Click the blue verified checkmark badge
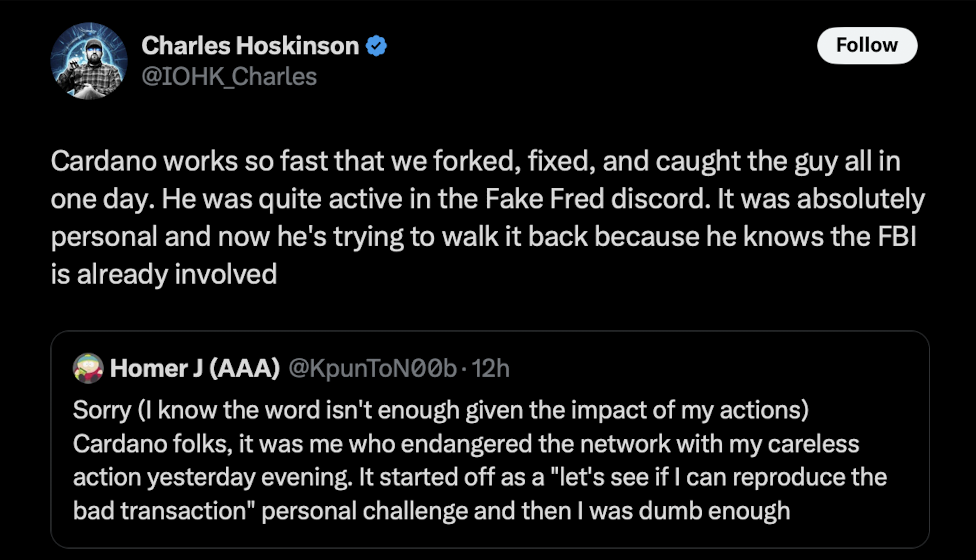The width and height of the screenshot is (976, 560). (x=375, y=45)
